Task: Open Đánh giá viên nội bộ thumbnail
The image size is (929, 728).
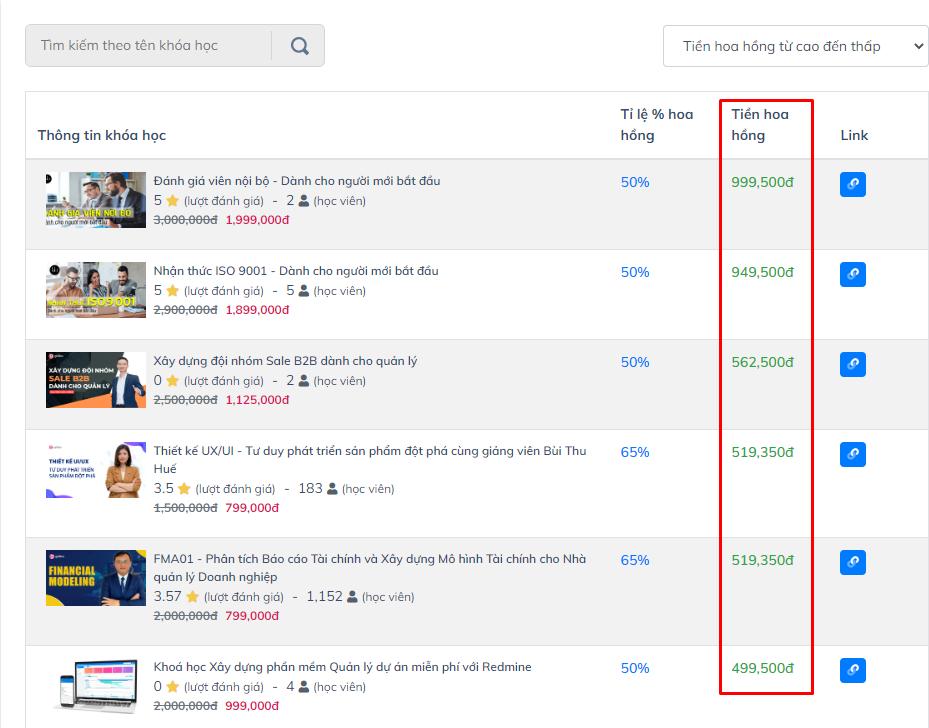Action: coord(96,200)
